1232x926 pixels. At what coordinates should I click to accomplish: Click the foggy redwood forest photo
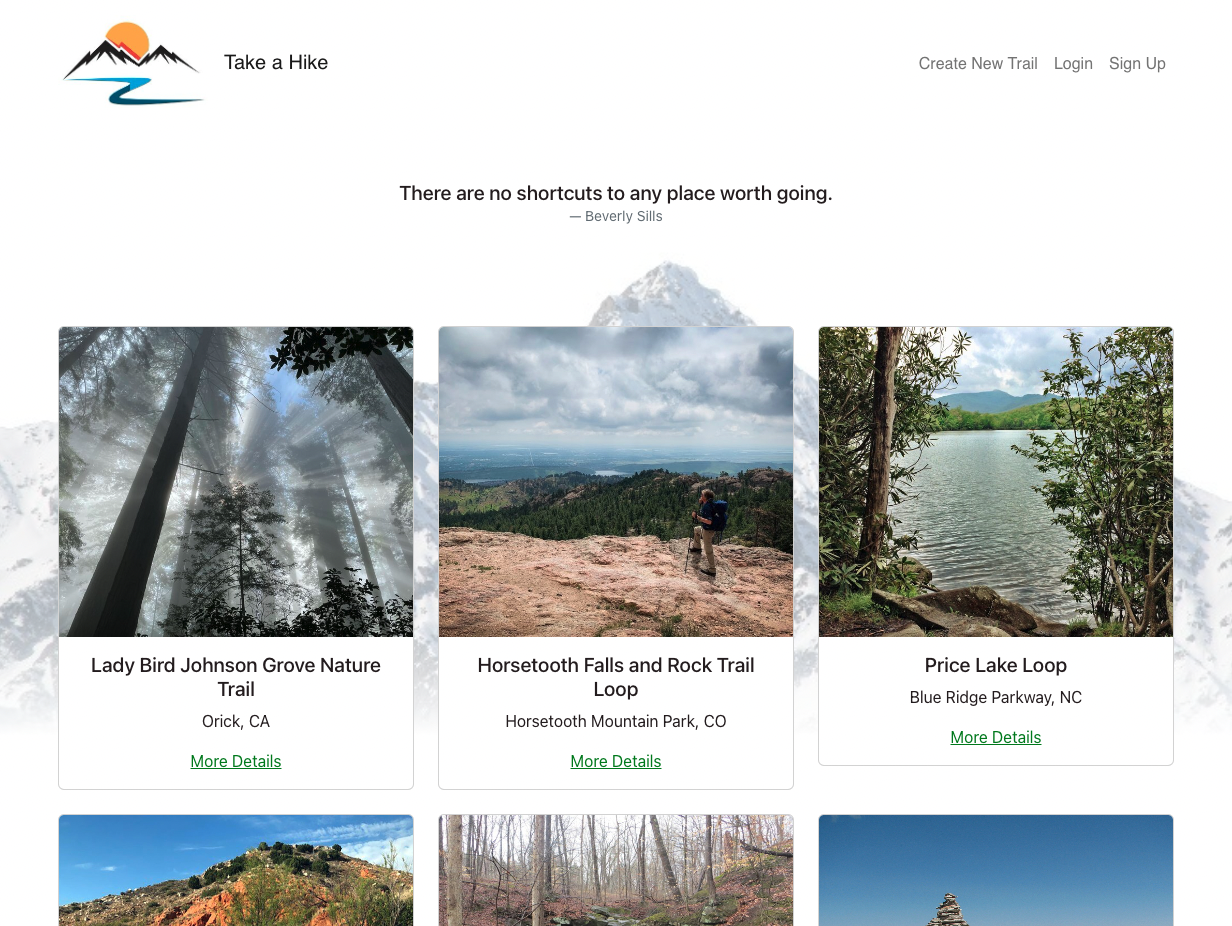(x=236, y=482)
